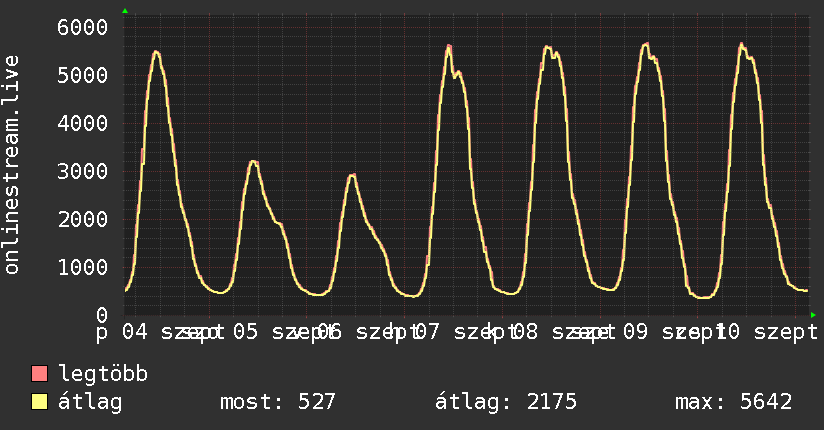Click the yellow átlag legend swatch

point(39,402)
